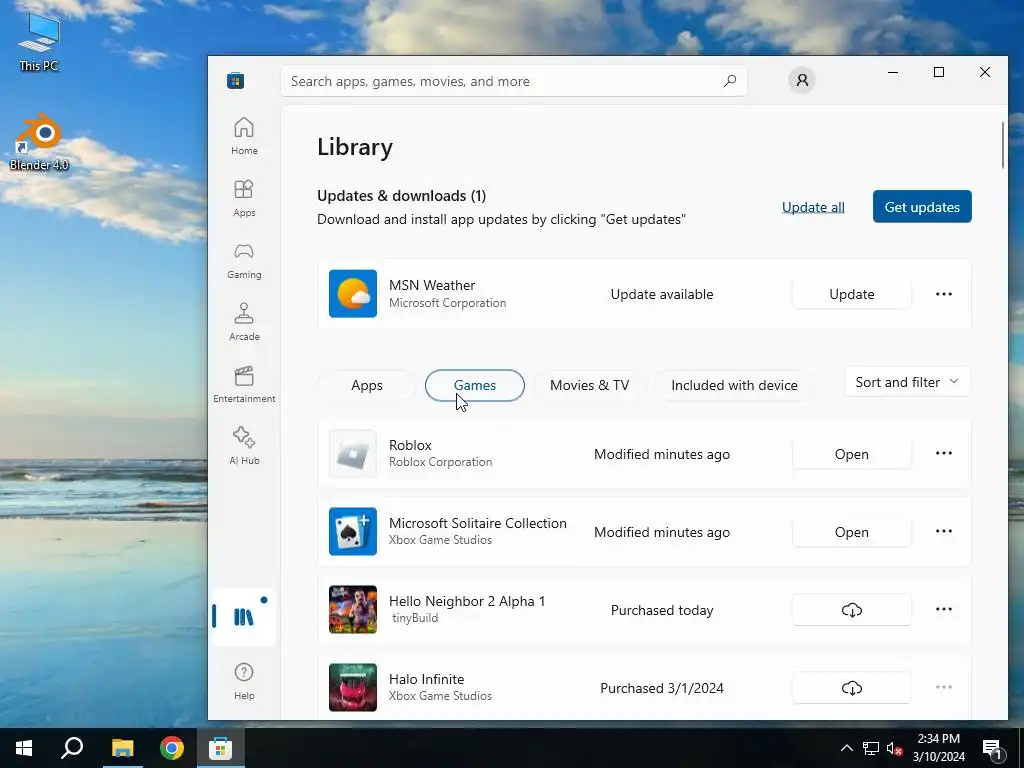Screen dimensions: 1024x768
Task: Click the Microsoft Solitaire Collection icon
Action: point(353,532)
